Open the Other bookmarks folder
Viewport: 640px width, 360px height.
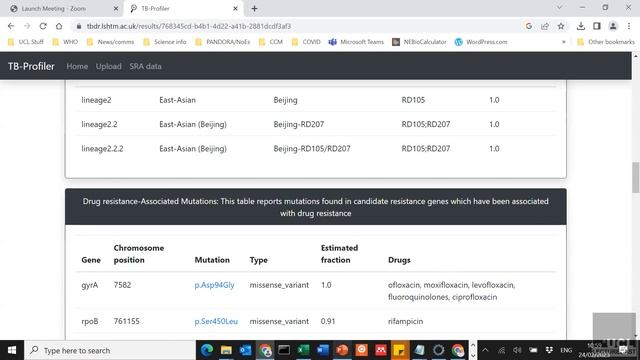click(x=606, y=42)
